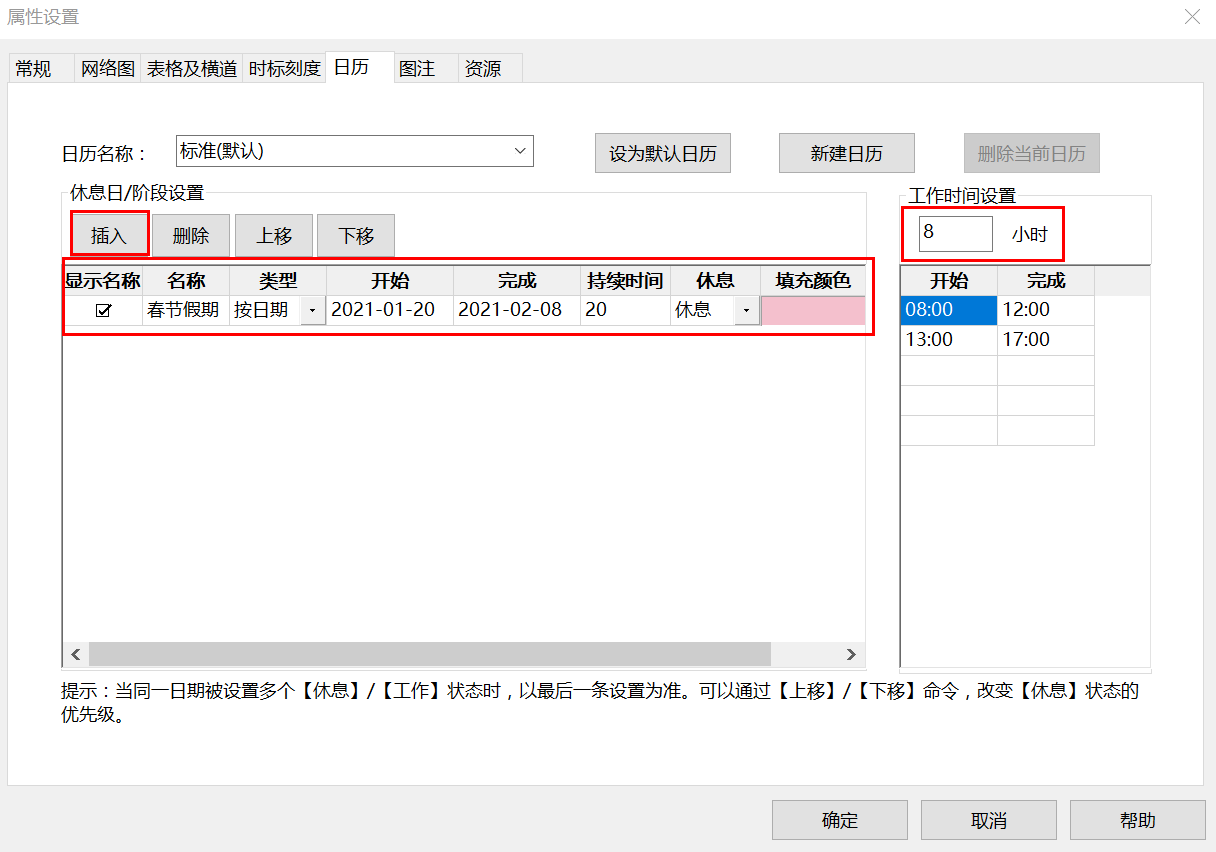Click the work hours input showing 8
The height and width of the screenshot is (852, 1216).
pyautogui.click(x=954, y=233)
